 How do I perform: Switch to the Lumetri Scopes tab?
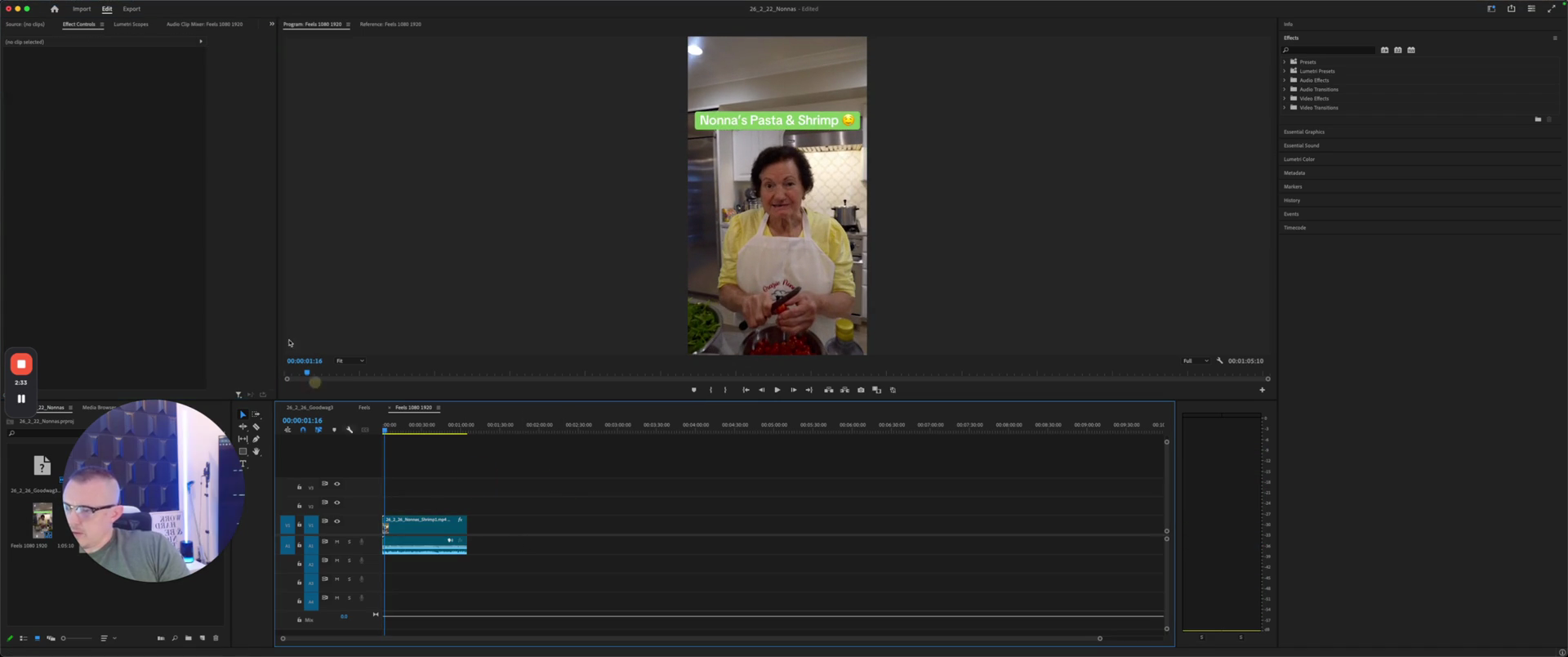[131, 25]
